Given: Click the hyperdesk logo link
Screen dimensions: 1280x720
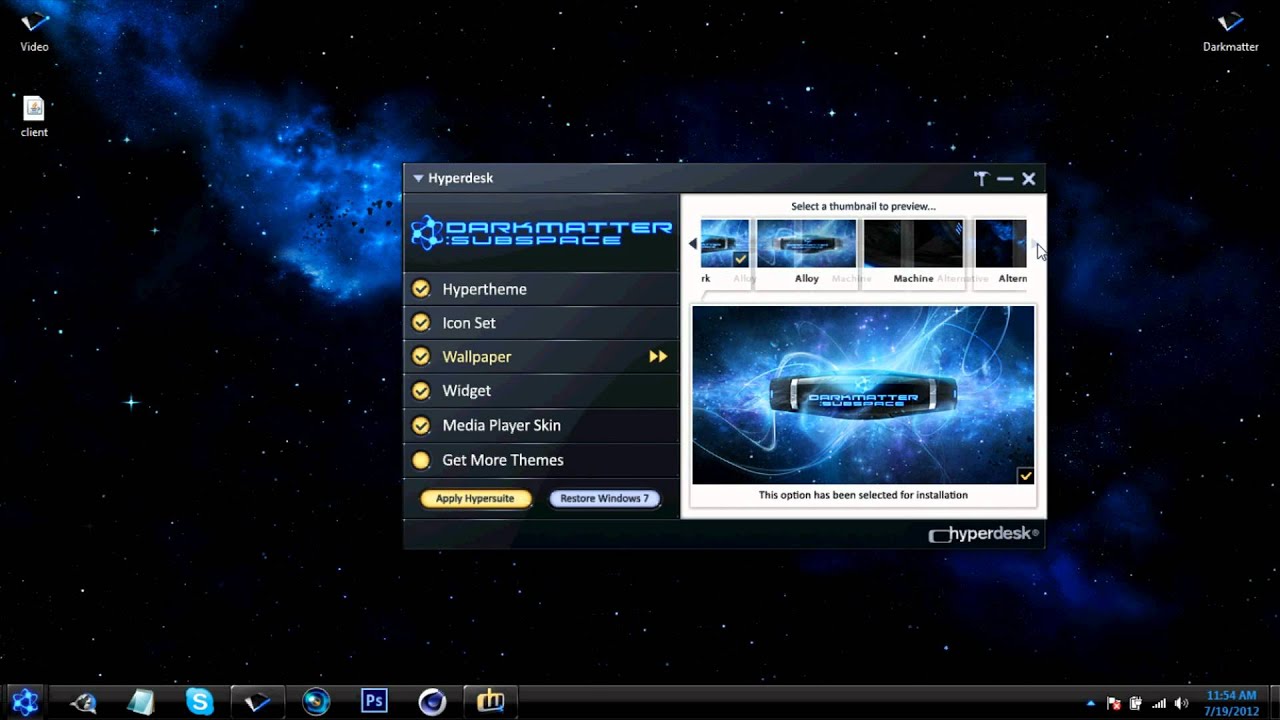Looking at the screenshot, I should [x=984, y=534].
